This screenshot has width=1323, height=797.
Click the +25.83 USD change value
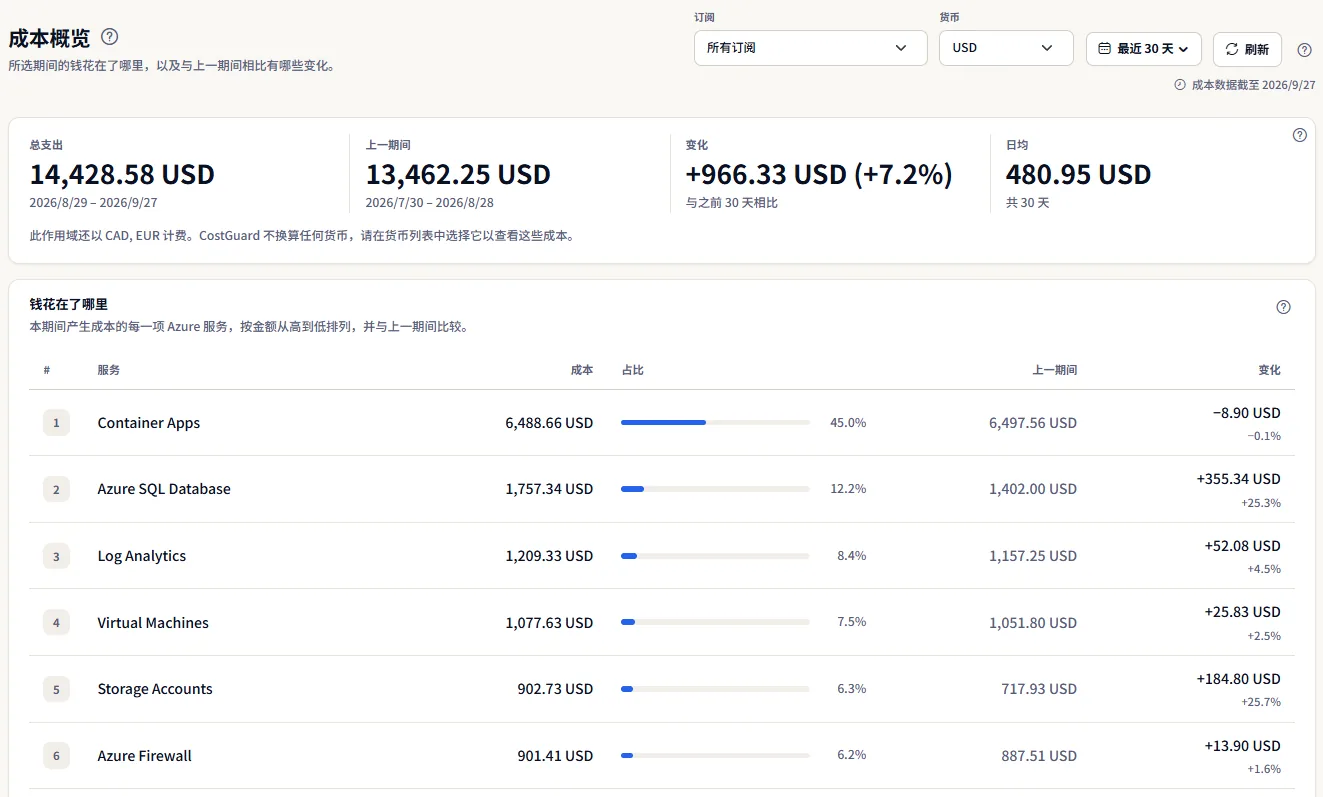tap(1242, 612)
